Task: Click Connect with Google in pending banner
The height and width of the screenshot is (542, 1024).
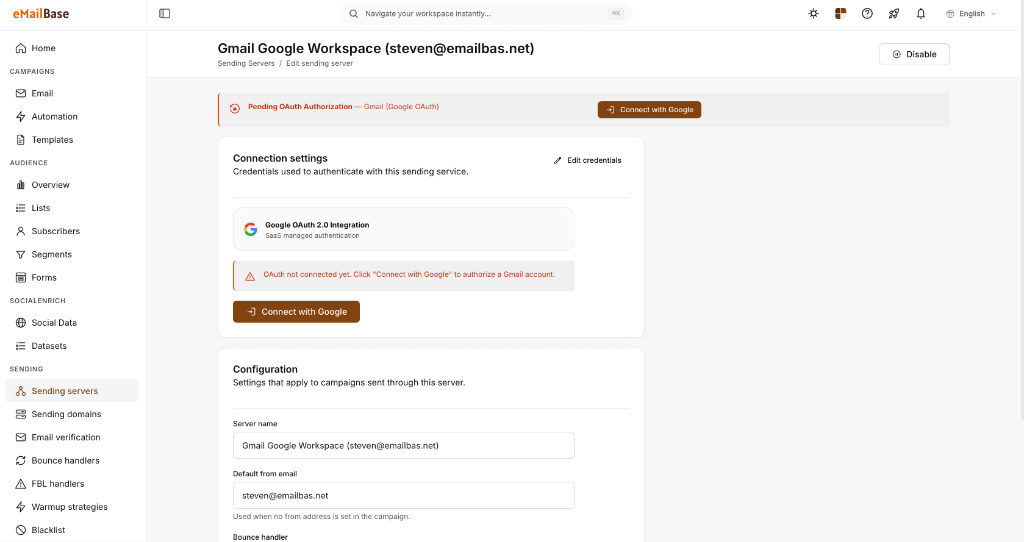Action: tap(649, 110)
